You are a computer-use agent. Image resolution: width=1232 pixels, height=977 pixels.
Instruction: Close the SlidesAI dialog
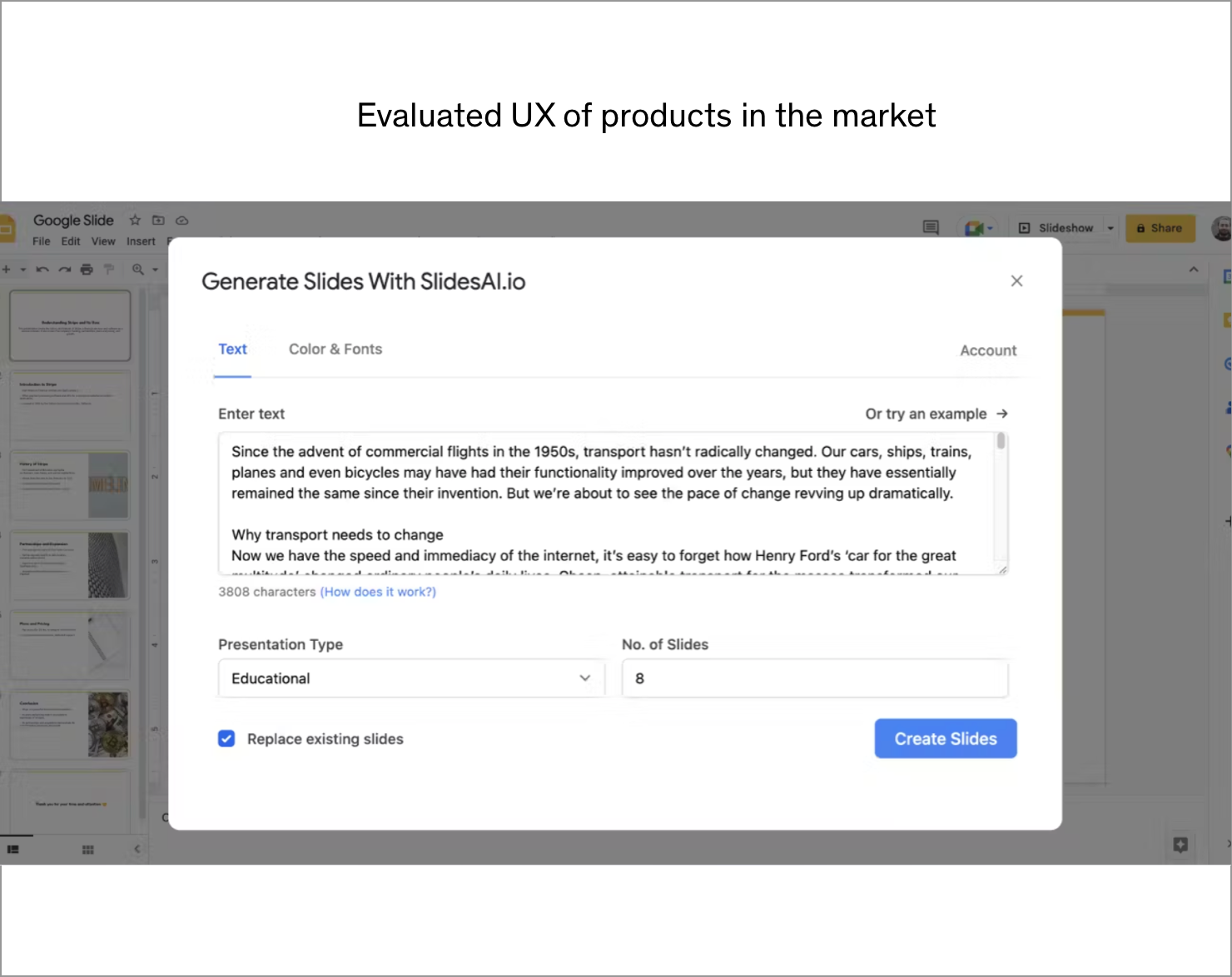point(1016,281)
